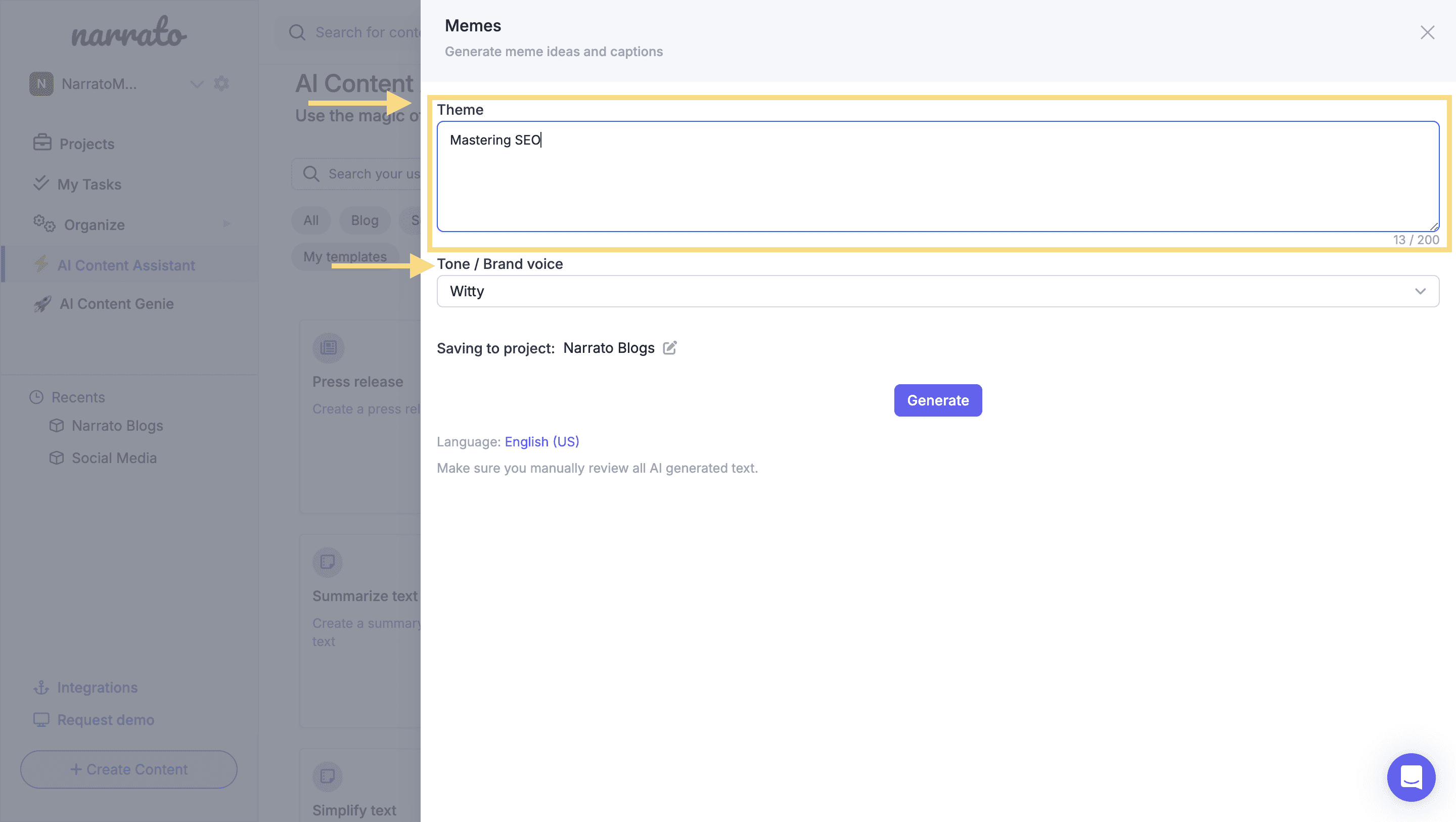Edit the saving project with pencil icon
Screen dimensions: 1456x822
[670, 348]
